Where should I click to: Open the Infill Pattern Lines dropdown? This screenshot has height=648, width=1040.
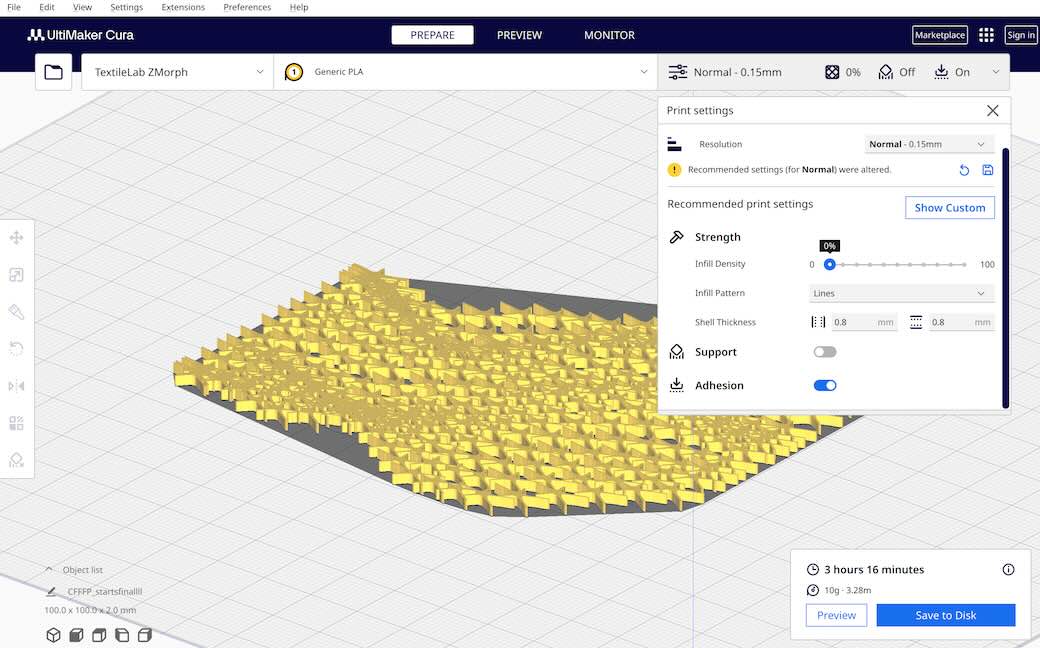coord(901,293)
